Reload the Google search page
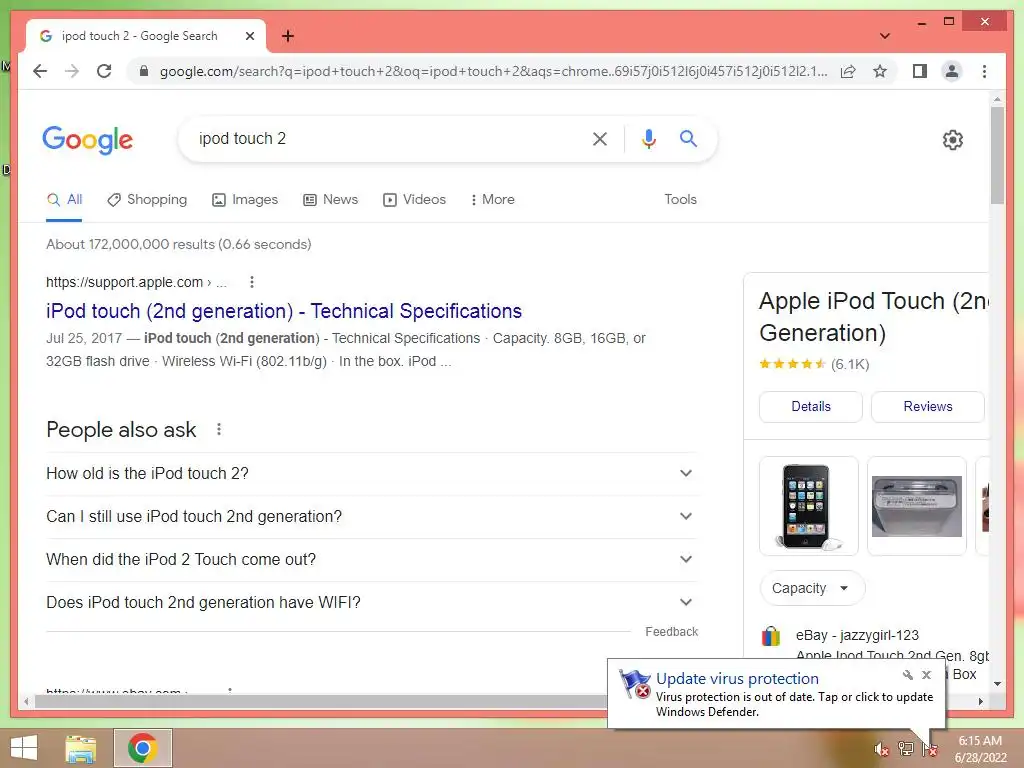The height and width of the screenshot is (768, 1024). coord(104,71)
